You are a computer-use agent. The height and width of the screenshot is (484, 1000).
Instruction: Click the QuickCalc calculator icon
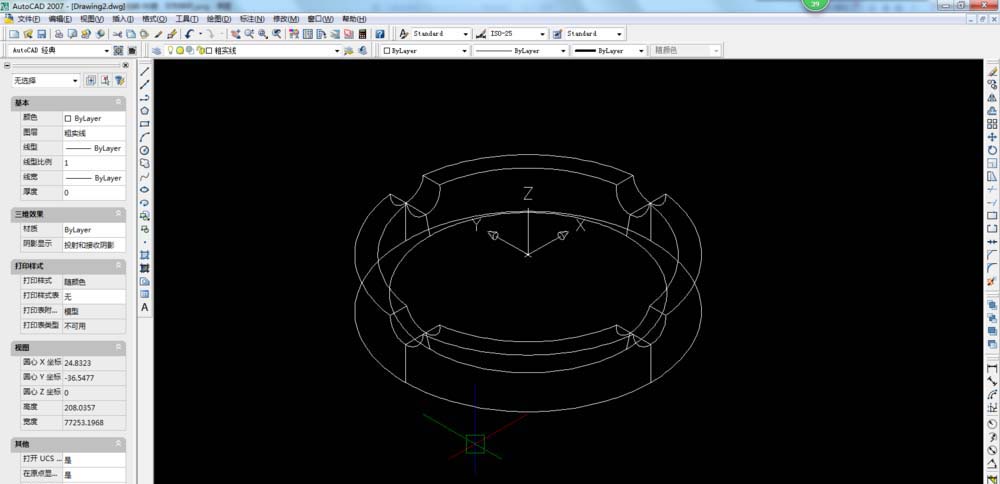tap(362, 34)
